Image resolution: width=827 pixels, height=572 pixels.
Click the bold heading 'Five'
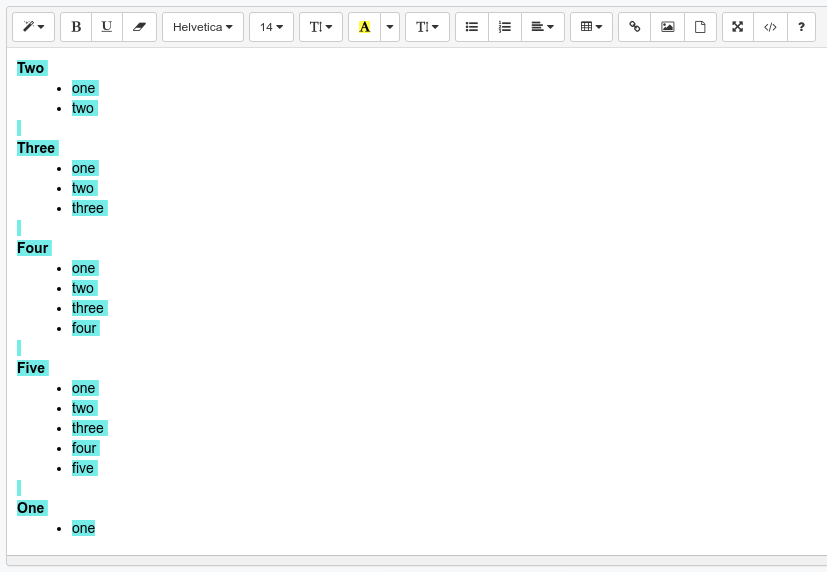31,368
